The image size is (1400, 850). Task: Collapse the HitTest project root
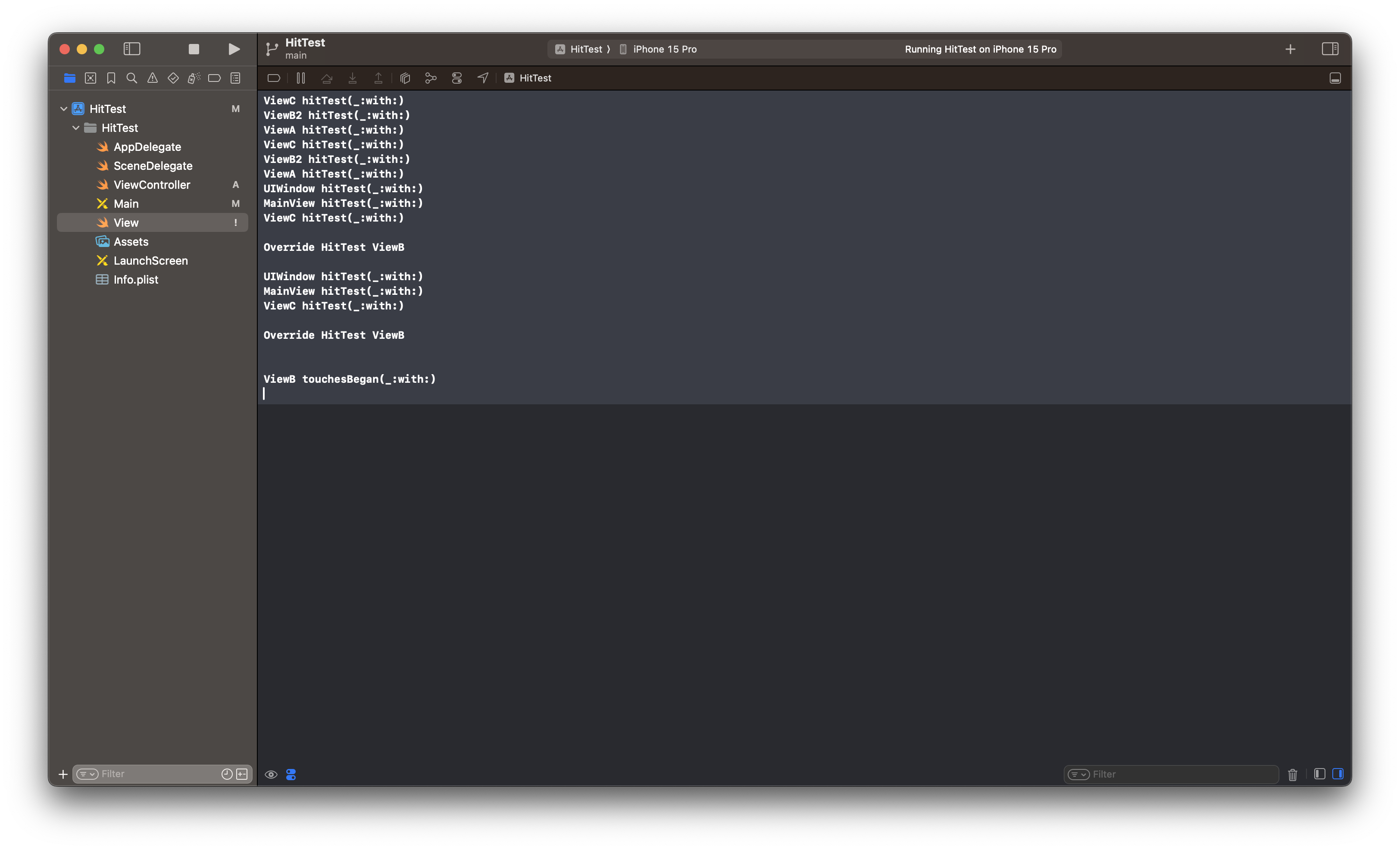pyautogui.click(x=64, y=109)
